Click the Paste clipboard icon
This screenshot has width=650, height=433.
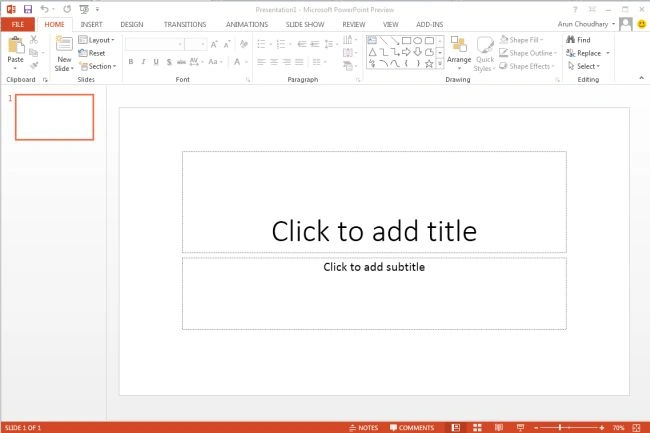coord(16,45)
